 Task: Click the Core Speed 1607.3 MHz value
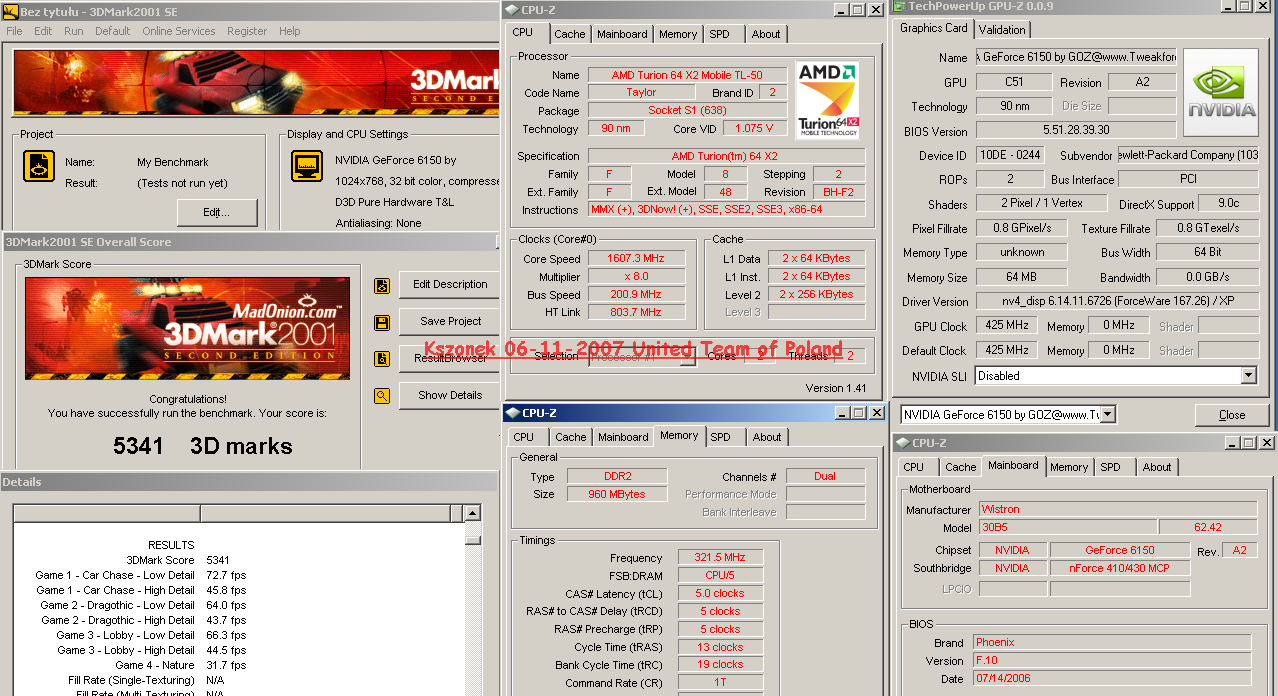coord(635,258)
